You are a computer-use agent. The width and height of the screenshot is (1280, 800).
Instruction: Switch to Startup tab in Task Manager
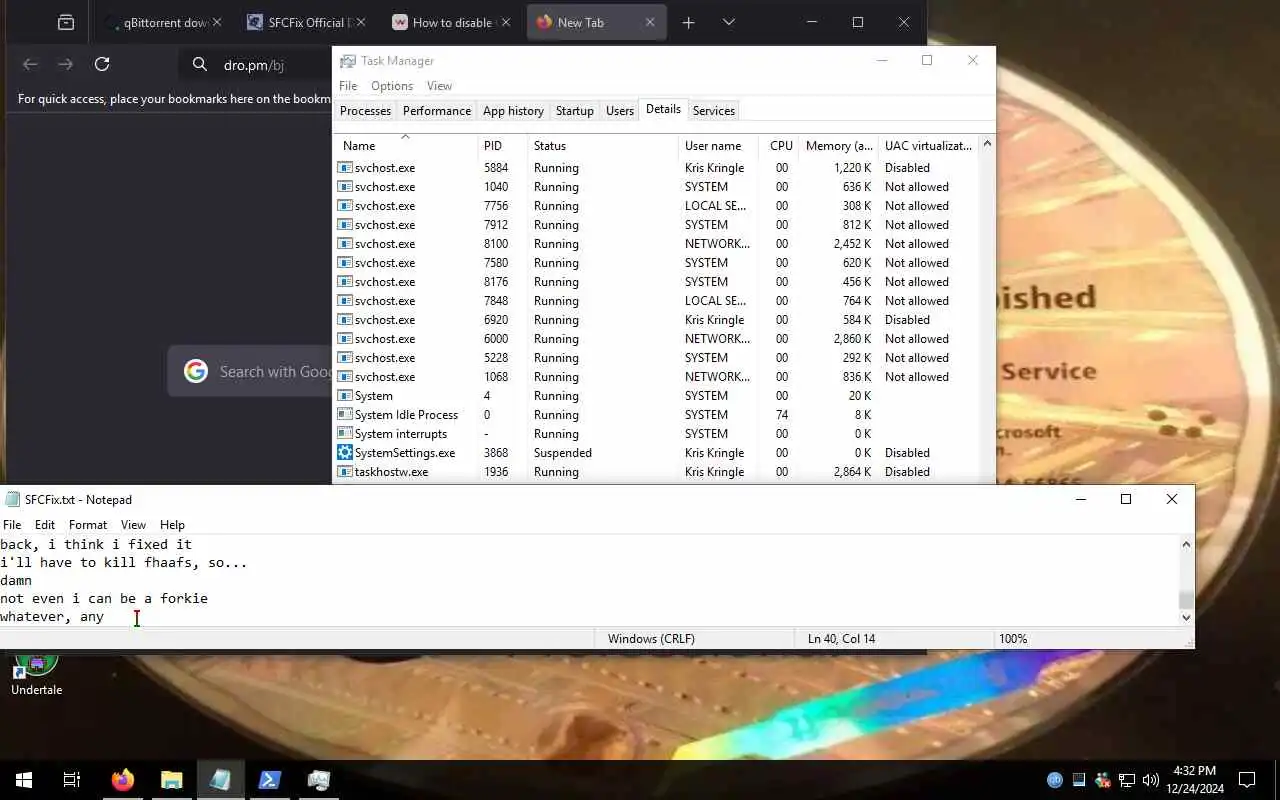click(x=575, y=111)
